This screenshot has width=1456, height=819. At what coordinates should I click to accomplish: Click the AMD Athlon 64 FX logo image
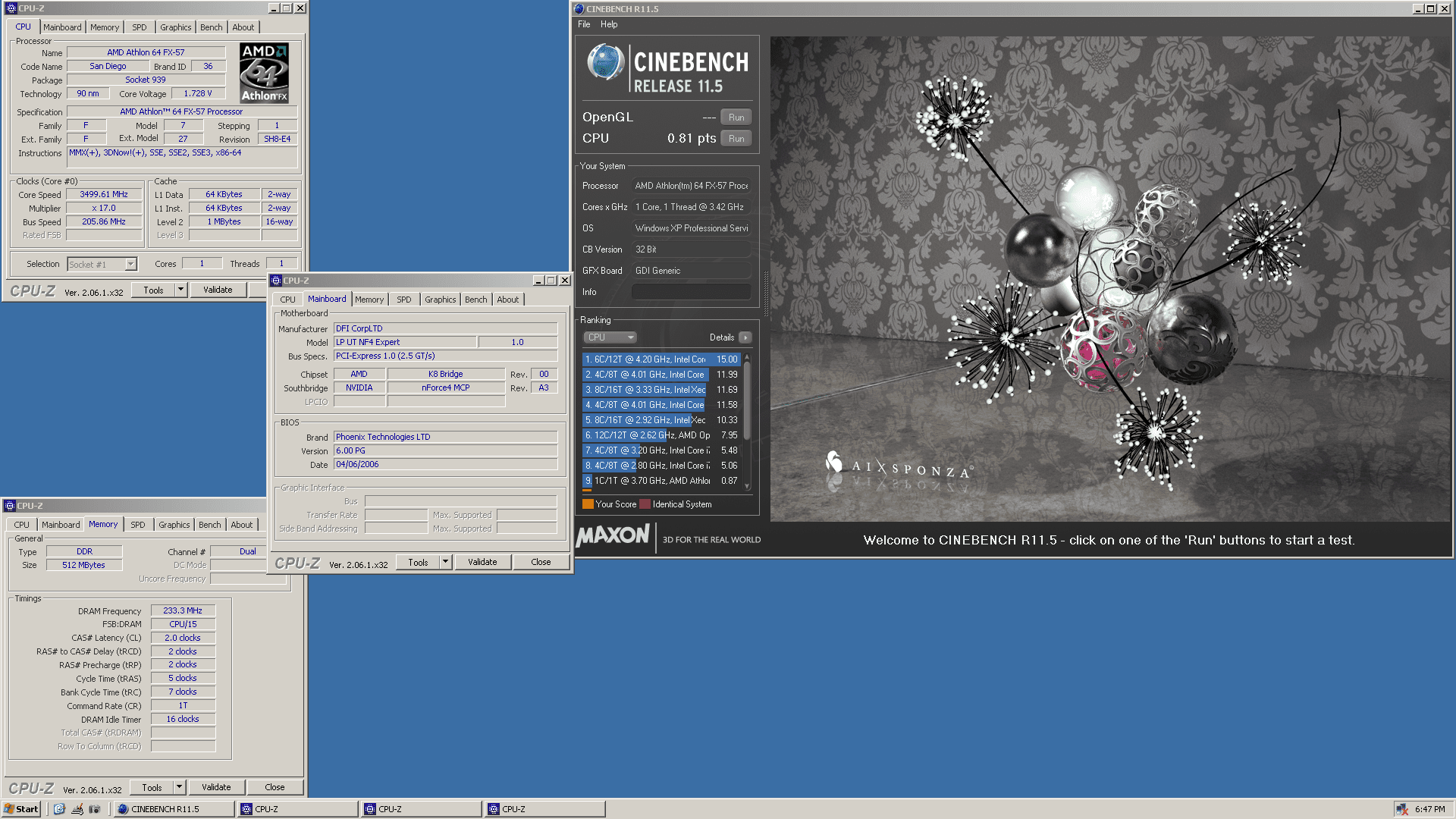pos(264,73)
